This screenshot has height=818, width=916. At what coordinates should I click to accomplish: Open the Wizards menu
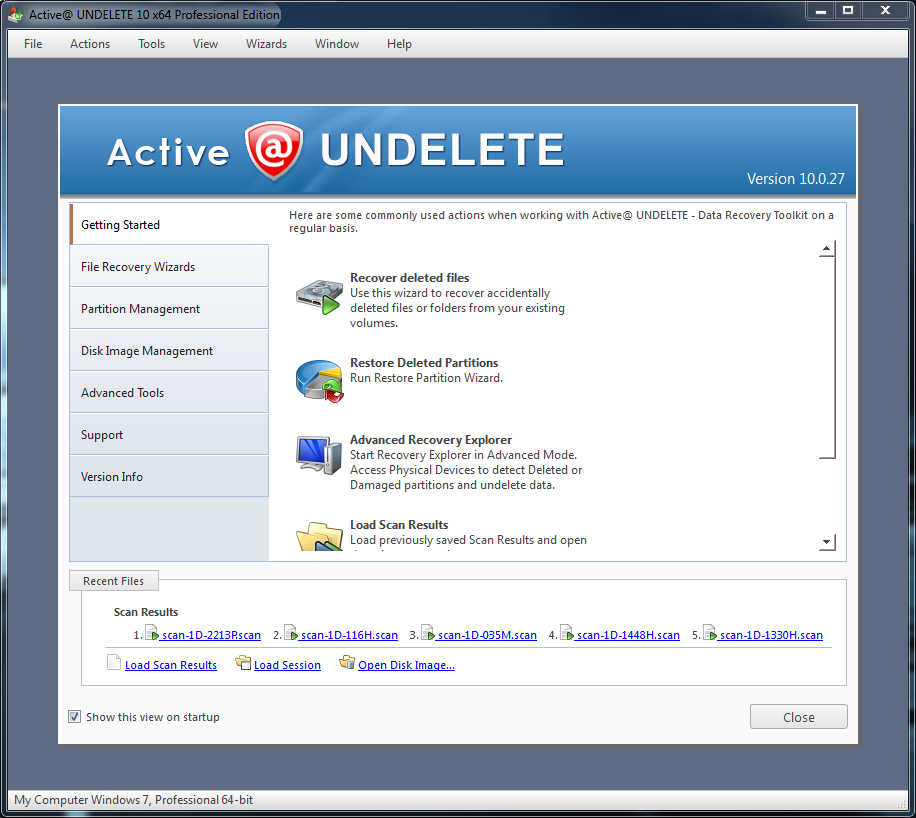click(266, 44)
